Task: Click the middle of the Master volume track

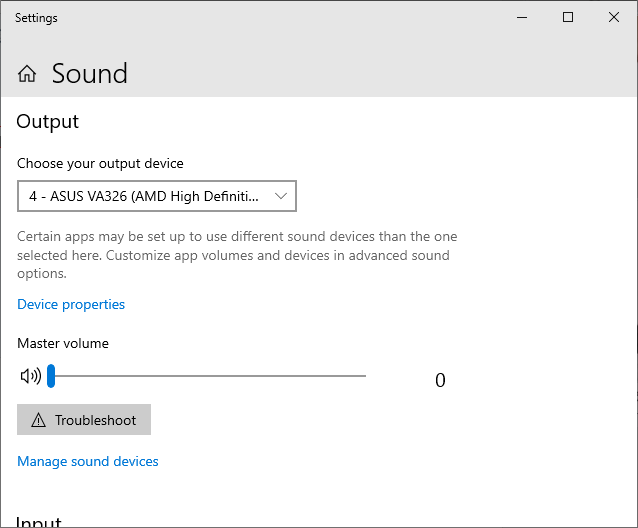Action: (208, 376)
